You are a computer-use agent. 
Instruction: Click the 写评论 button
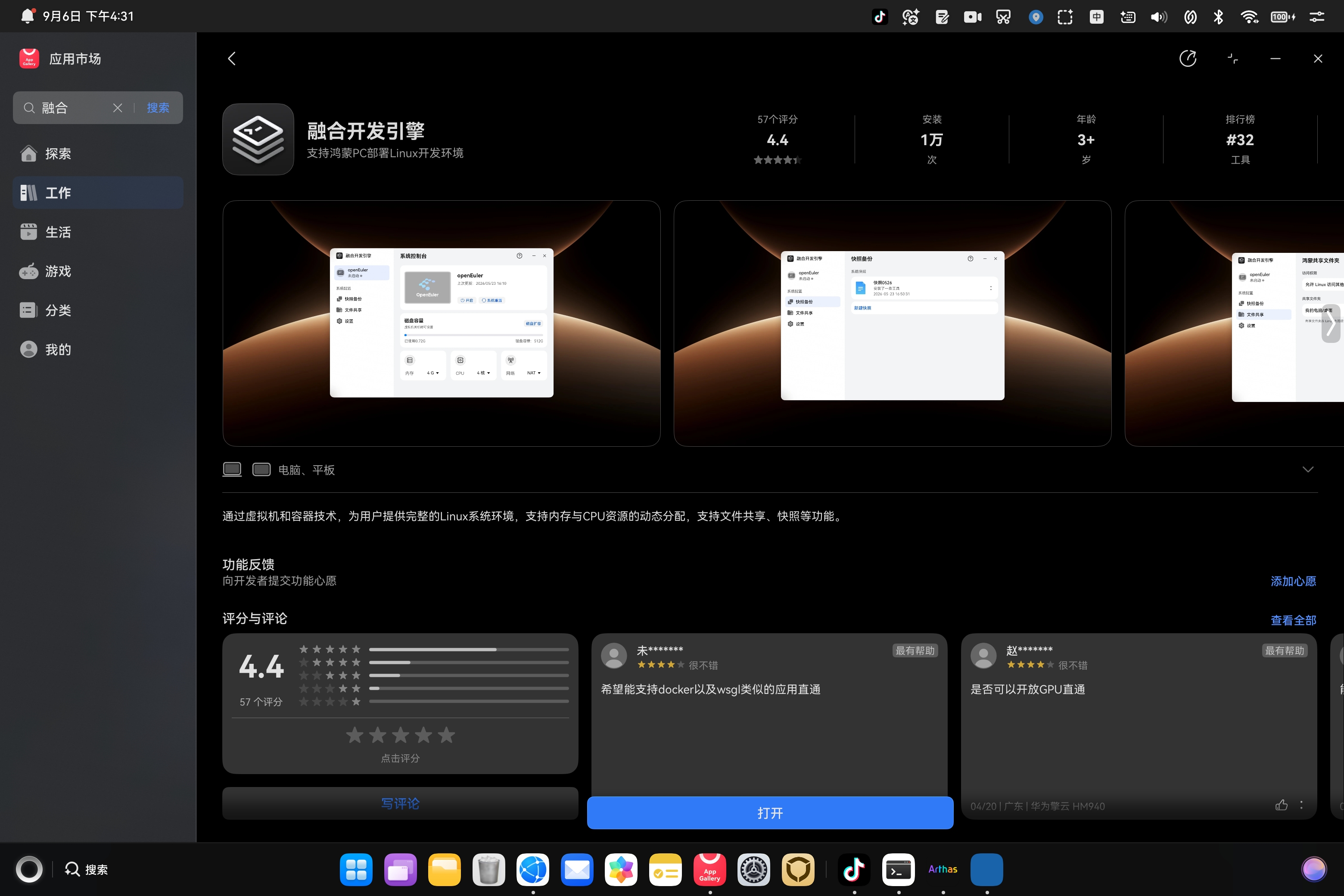coord(400,803)
